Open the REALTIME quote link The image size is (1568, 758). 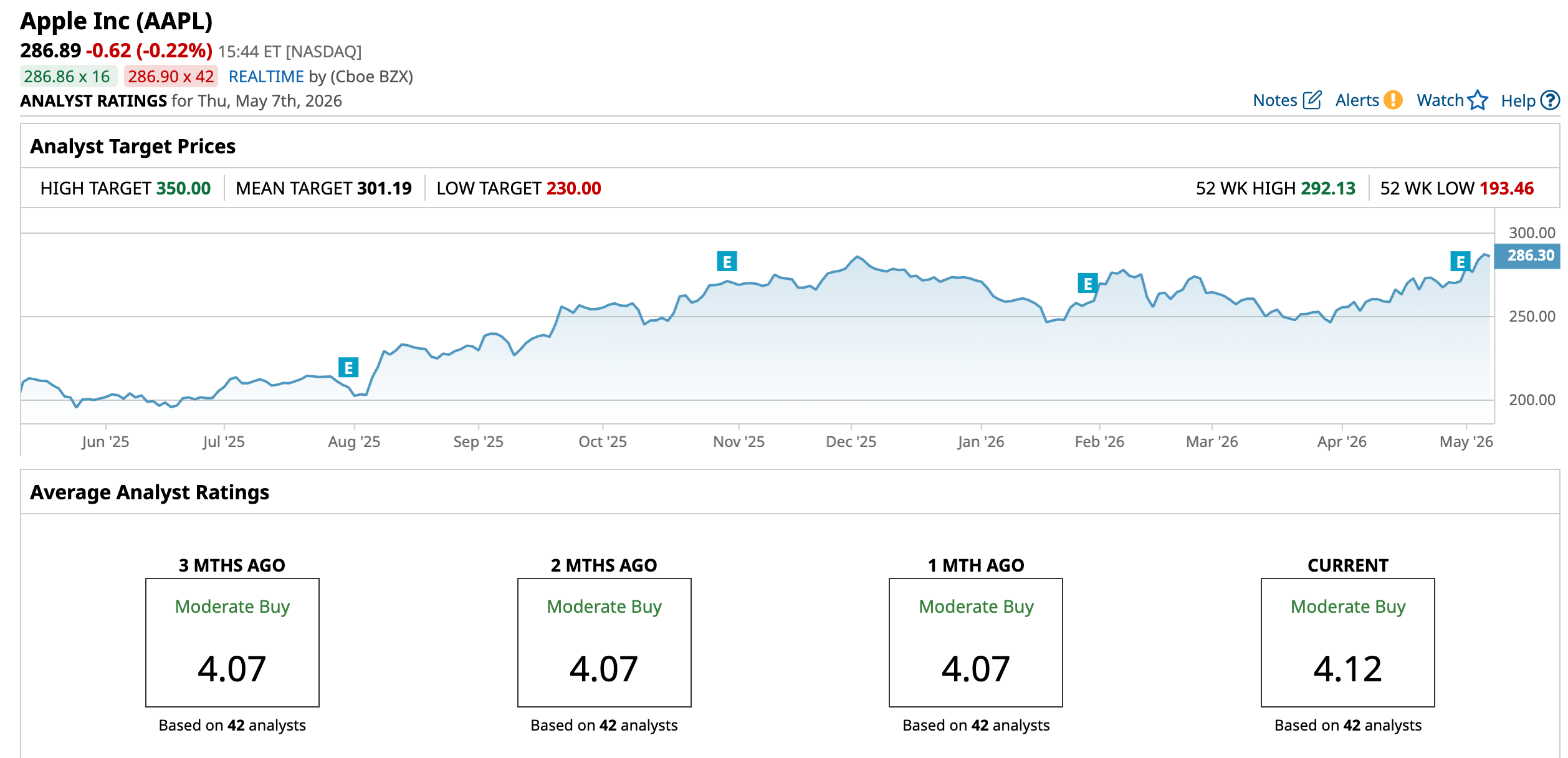click(266, 77)
